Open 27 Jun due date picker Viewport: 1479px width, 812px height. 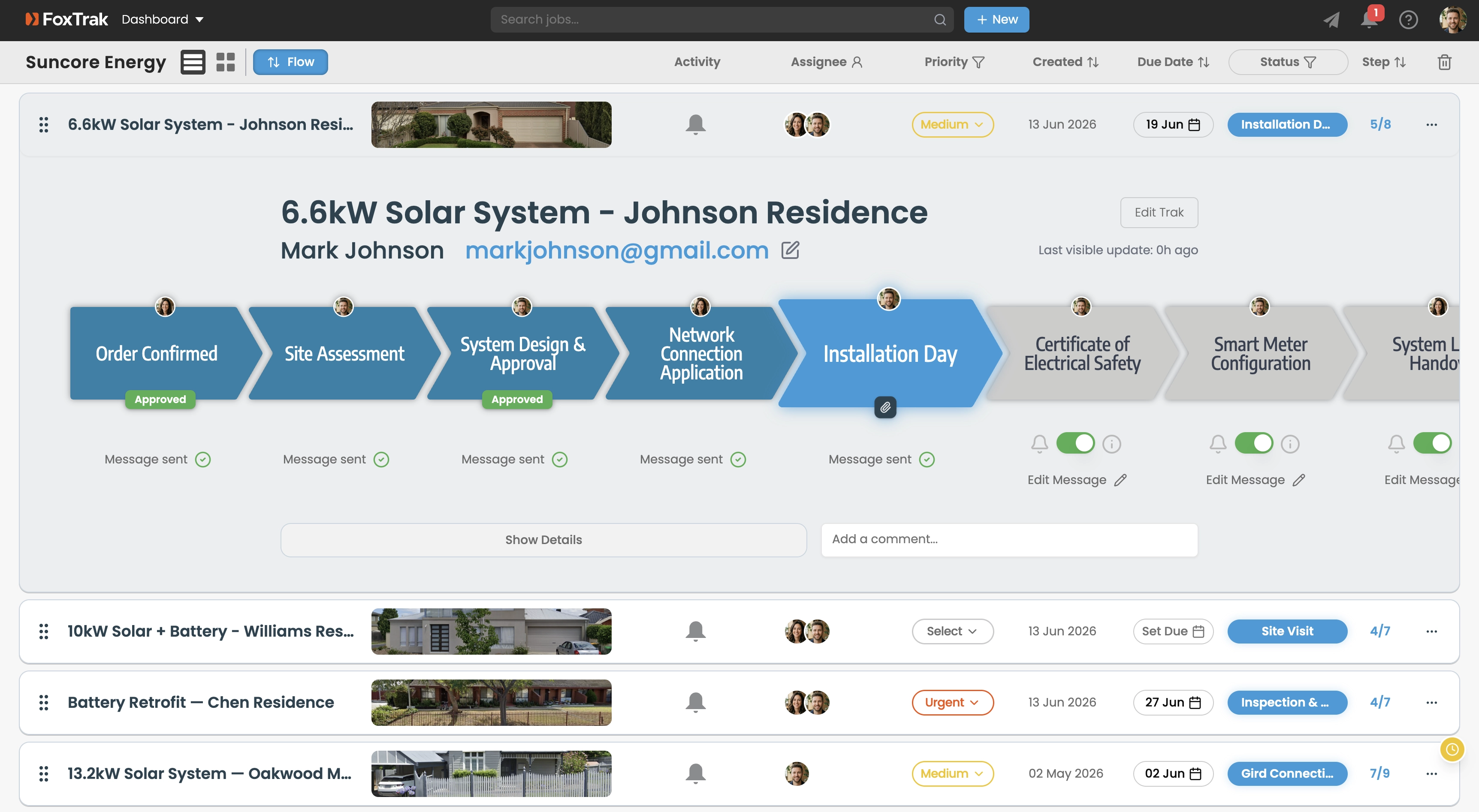pyautogui.click(x=1173, y=702)
